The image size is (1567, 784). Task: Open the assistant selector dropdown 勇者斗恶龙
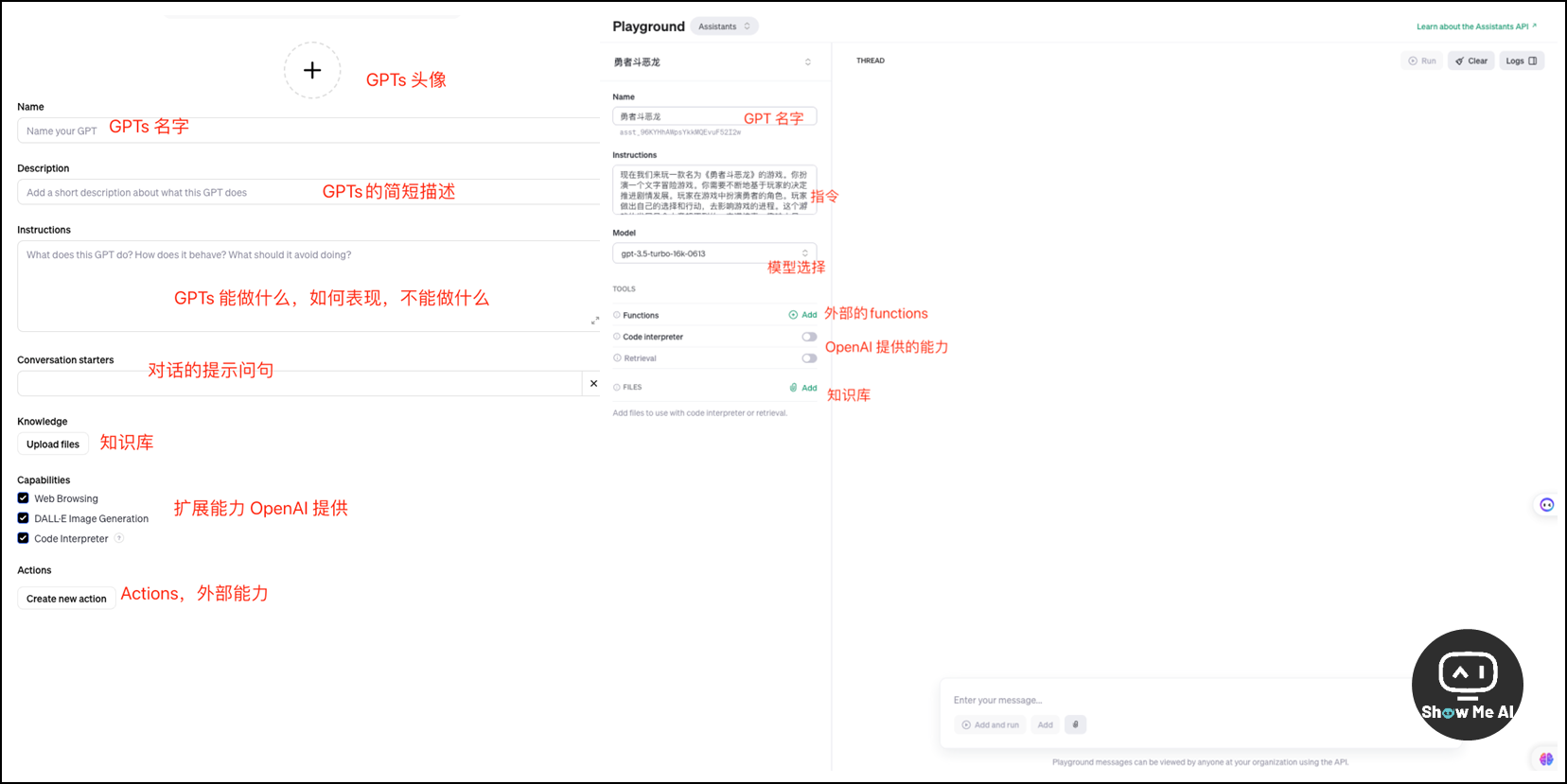tap(713, 62)
